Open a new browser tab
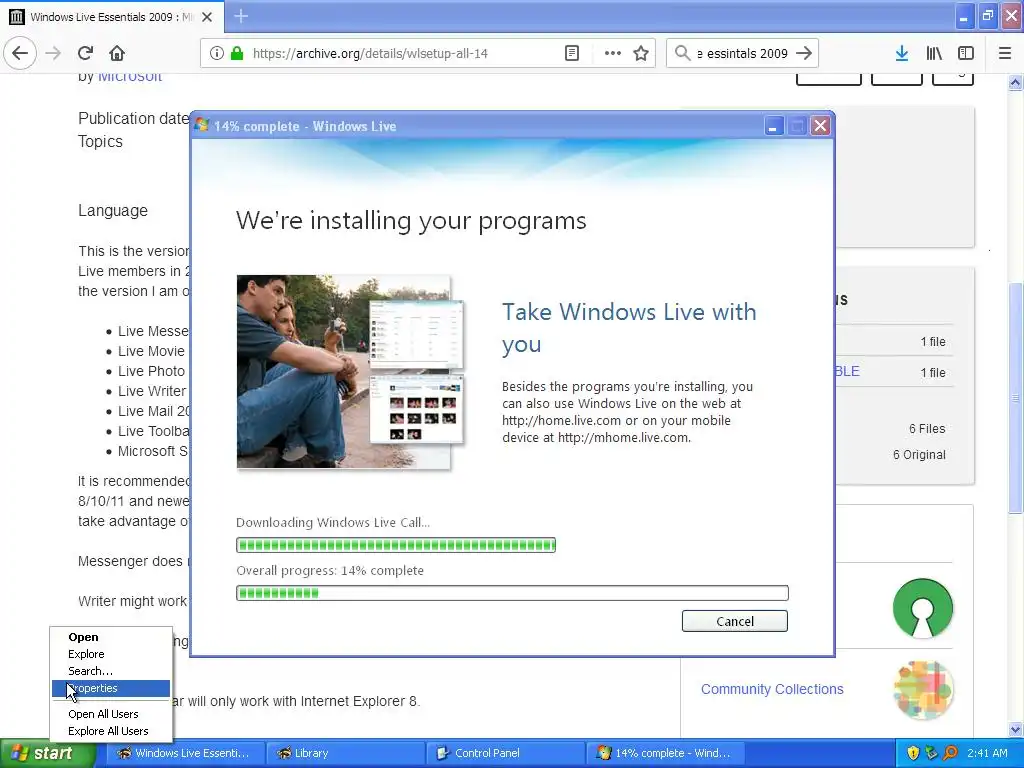 click(241, 16)
